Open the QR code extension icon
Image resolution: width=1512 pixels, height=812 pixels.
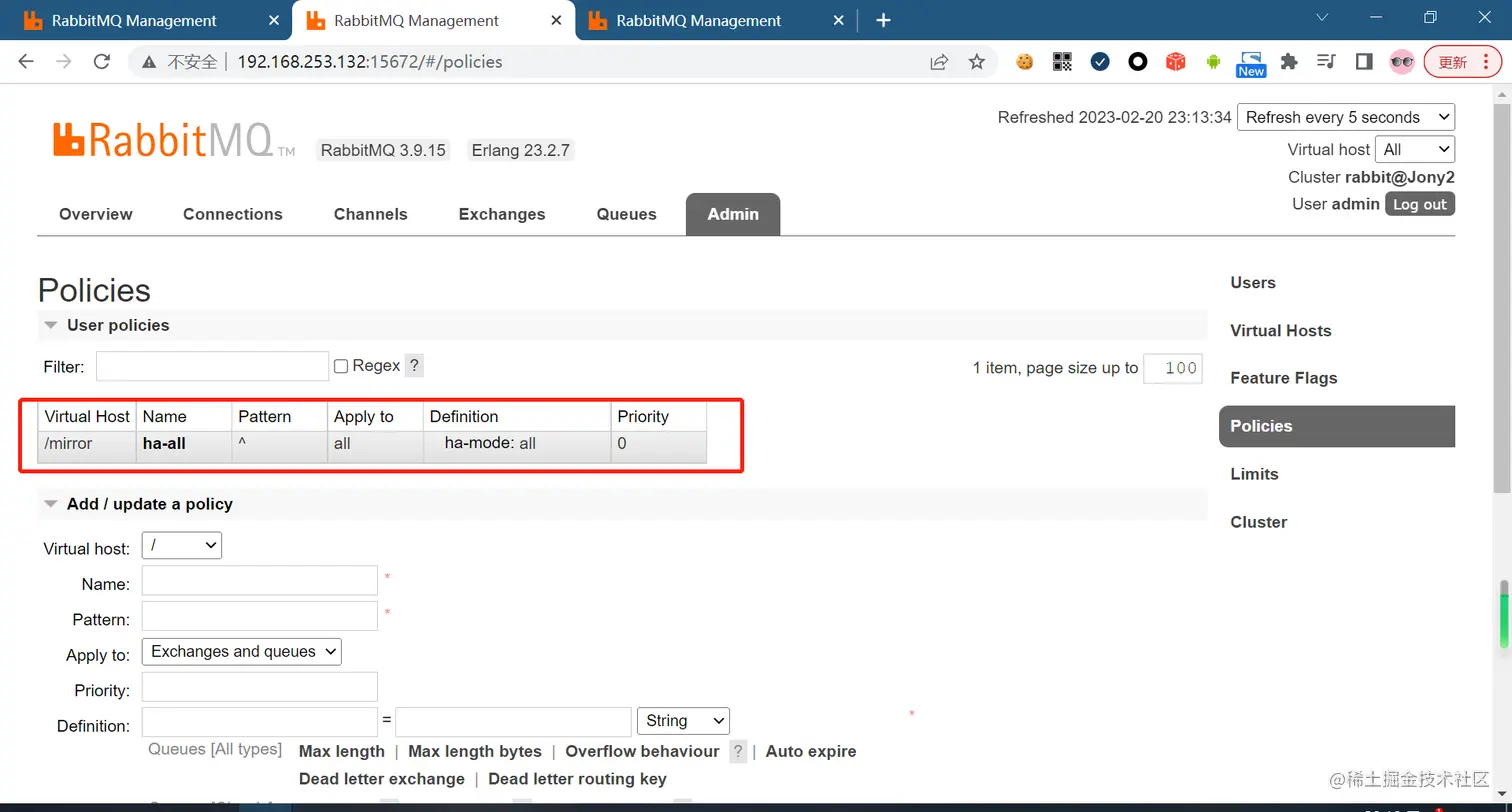(1062, 62)
